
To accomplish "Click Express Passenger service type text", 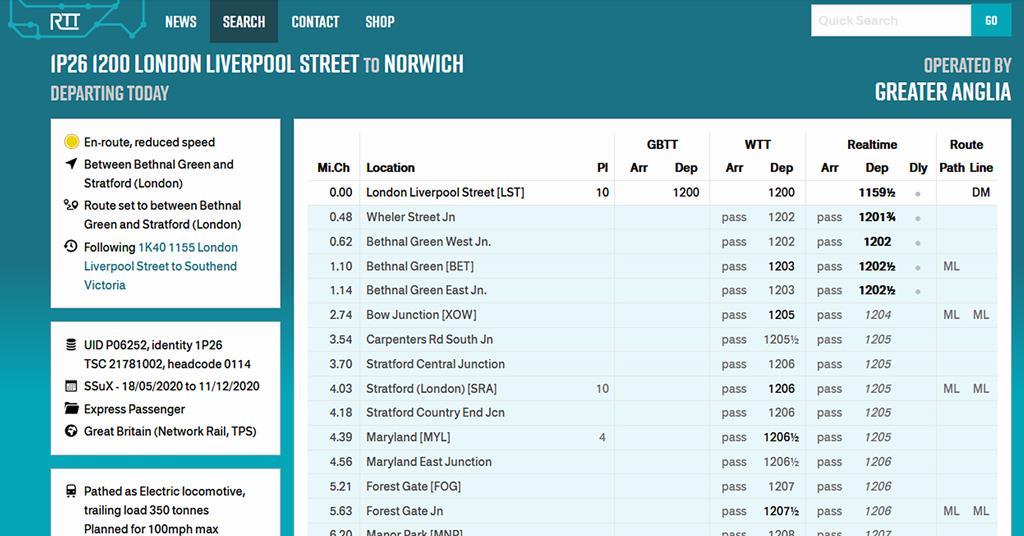I will [134, 409].
